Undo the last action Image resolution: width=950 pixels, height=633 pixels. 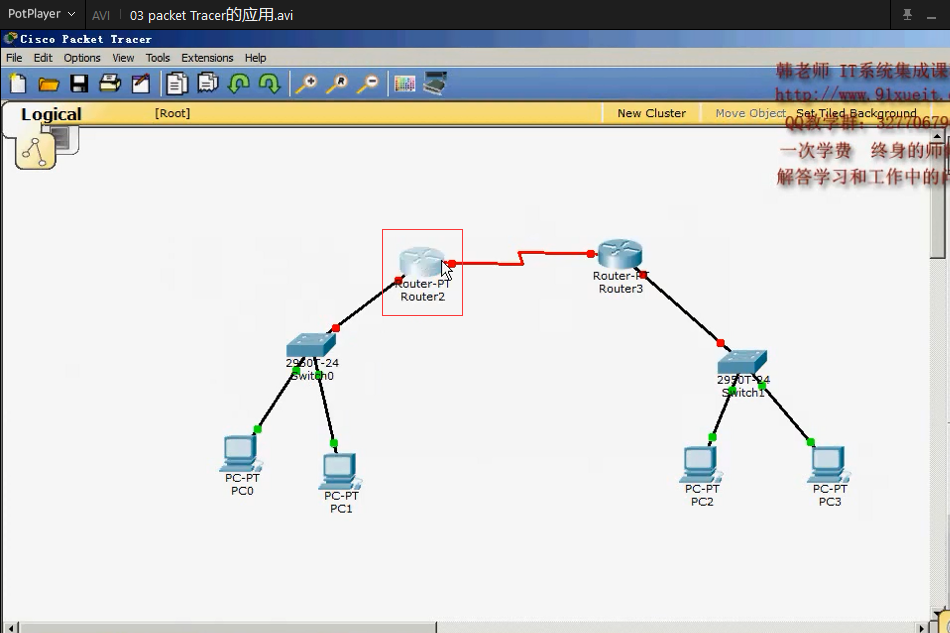tap(239, 84)
